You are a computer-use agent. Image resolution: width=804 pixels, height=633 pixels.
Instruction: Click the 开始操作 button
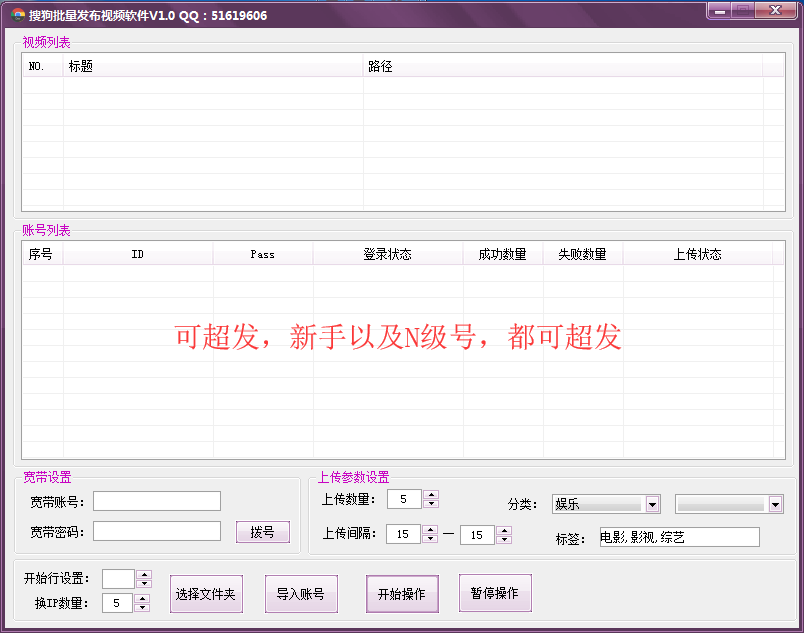[x=402, y=594]
